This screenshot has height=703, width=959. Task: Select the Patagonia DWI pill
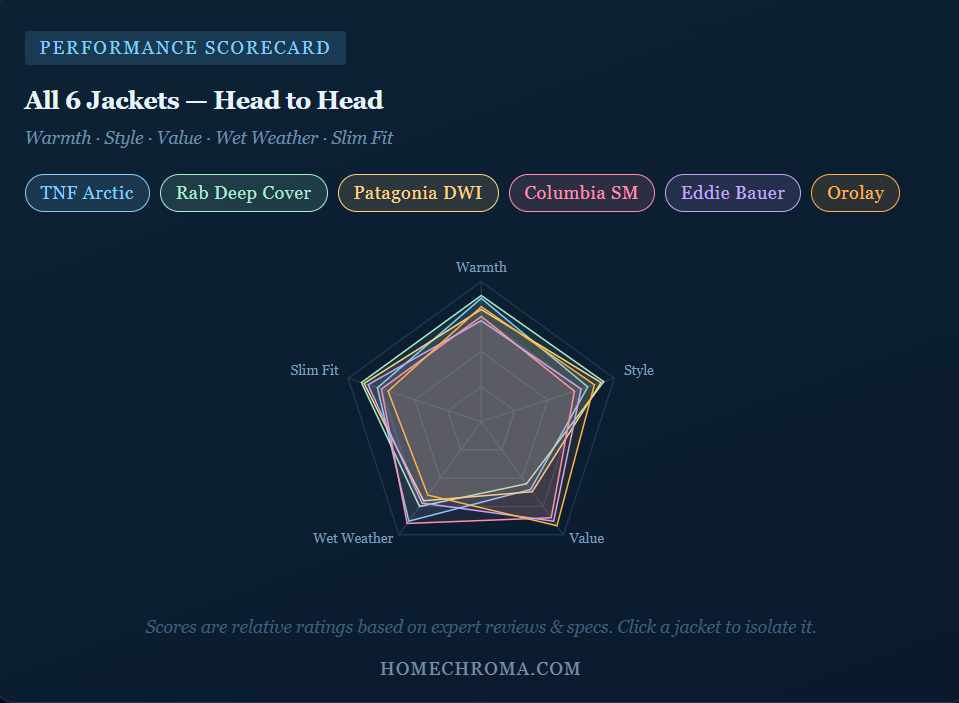coord(418,193)
